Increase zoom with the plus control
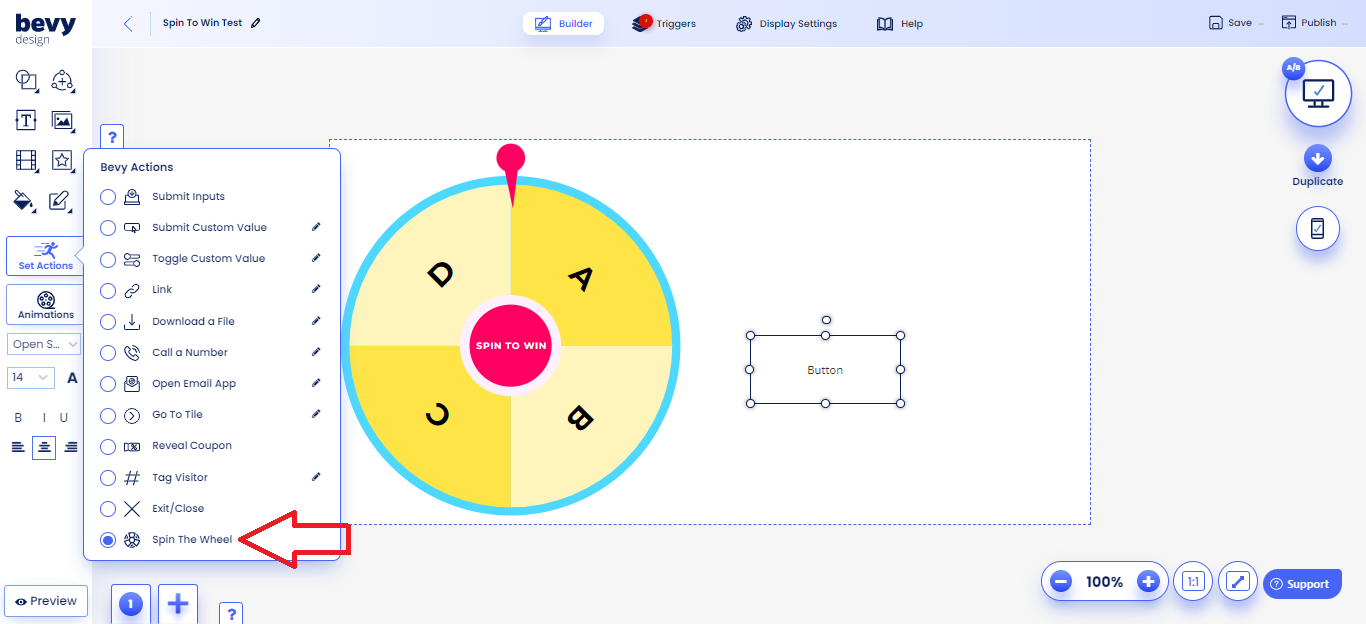This screenshot has height=624, width=1366. [1147, 581]
